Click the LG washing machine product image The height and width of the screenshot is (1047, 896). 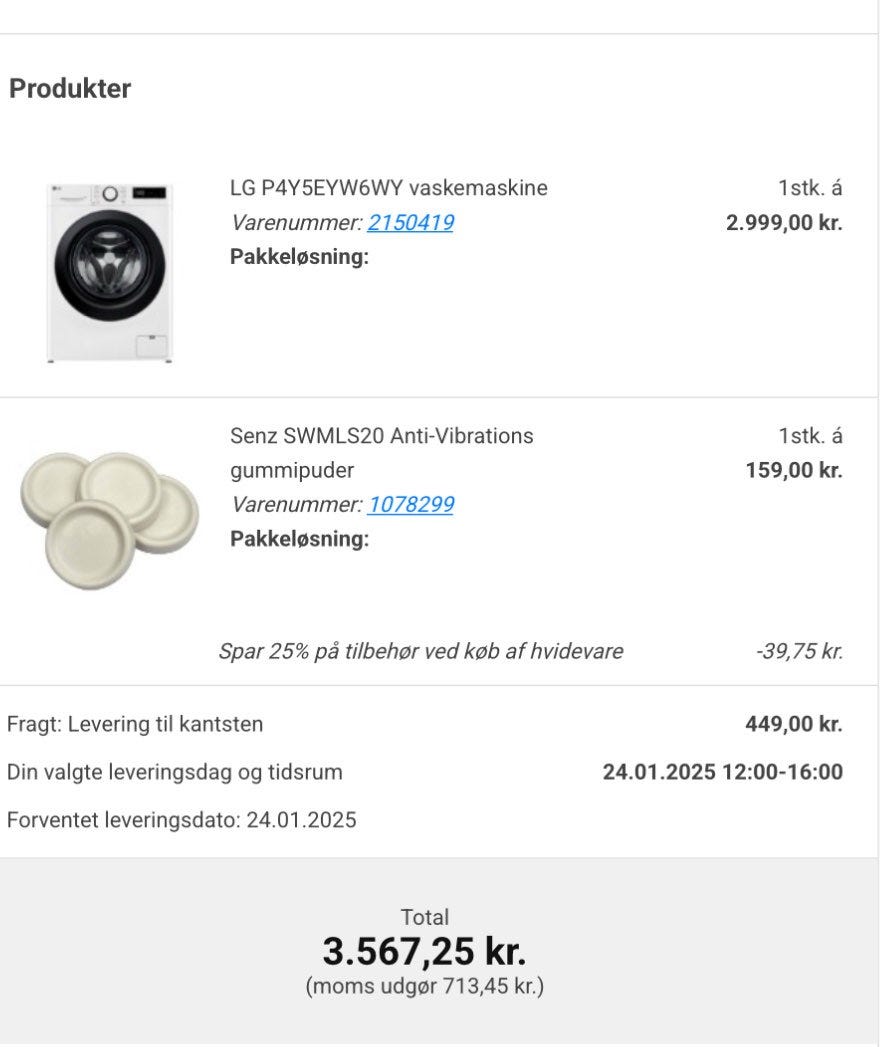(110, 272)
